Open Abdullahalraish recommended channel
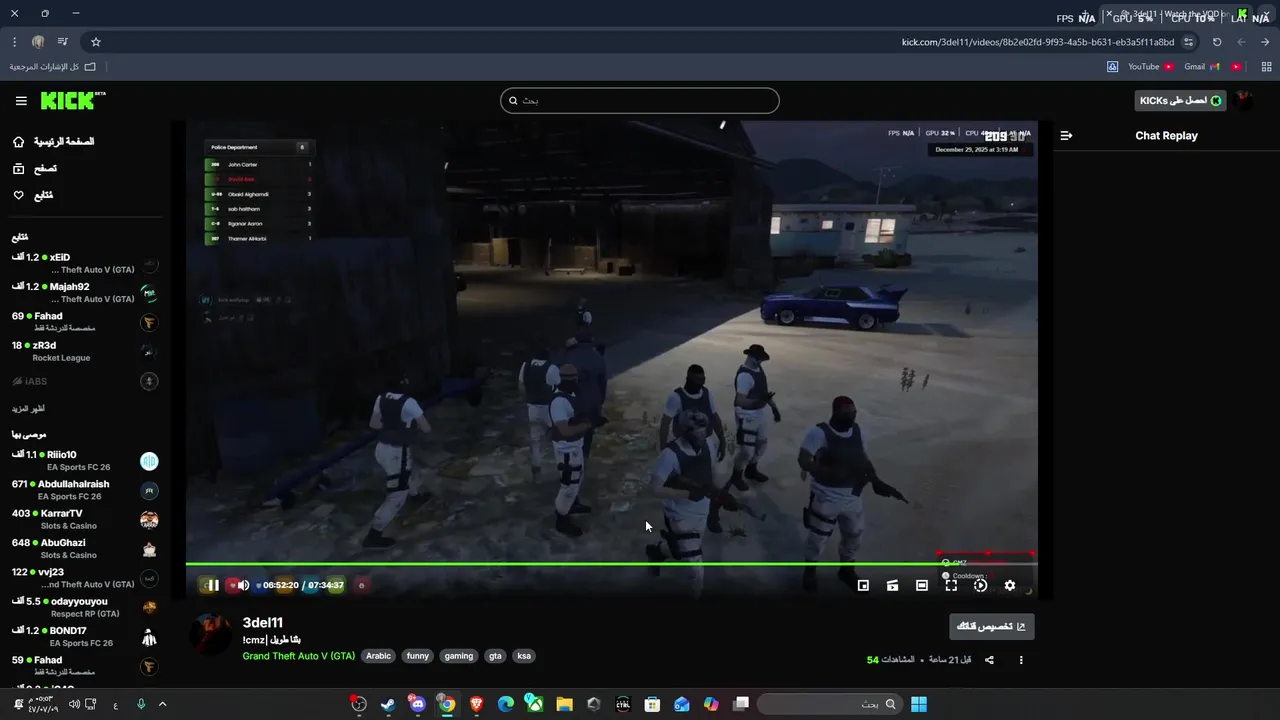 (85, 490)
